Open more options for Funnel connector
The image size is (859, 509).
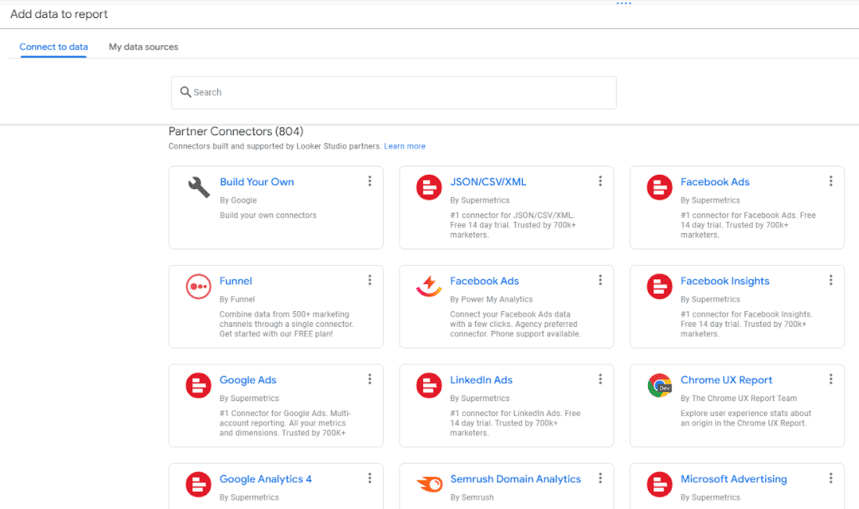coord(370,280)
